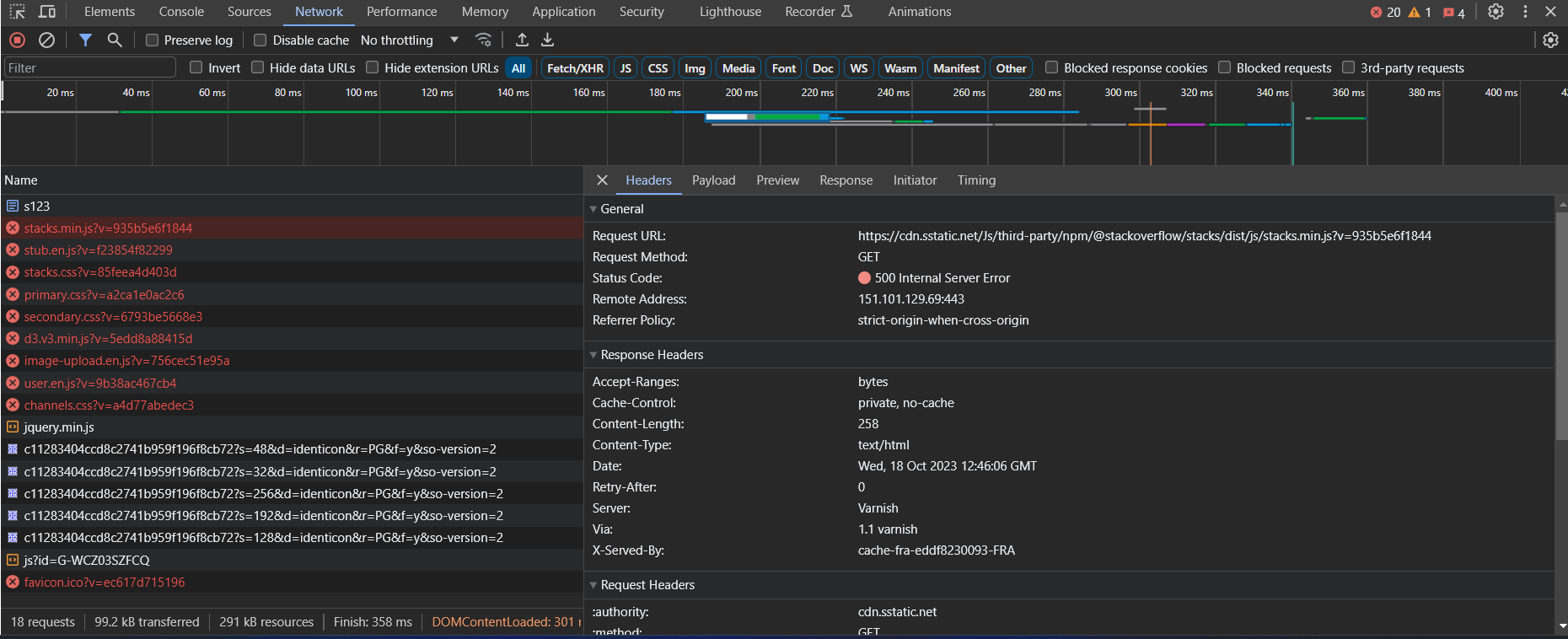The image size is (1568, 639).
Task: Click image icon beside s=48 identicon request
Action: 13,449
